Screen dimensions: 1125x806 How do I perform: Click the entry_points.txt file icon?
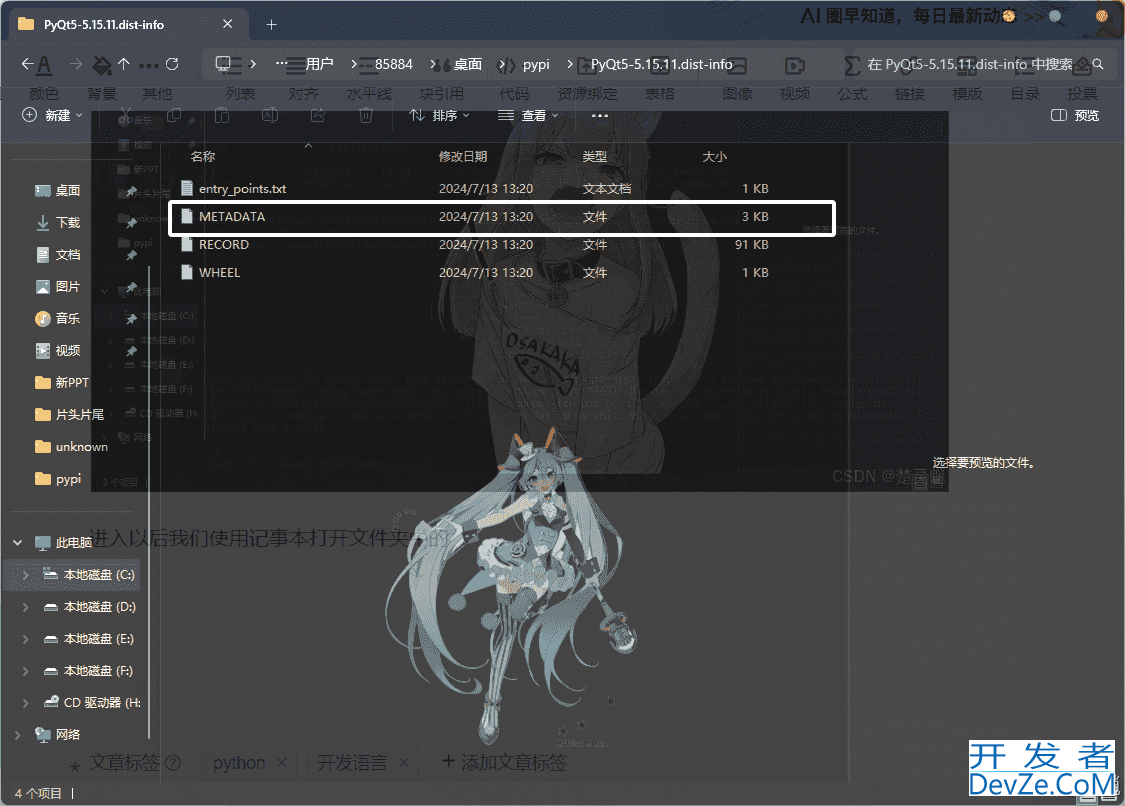point(187,188)
